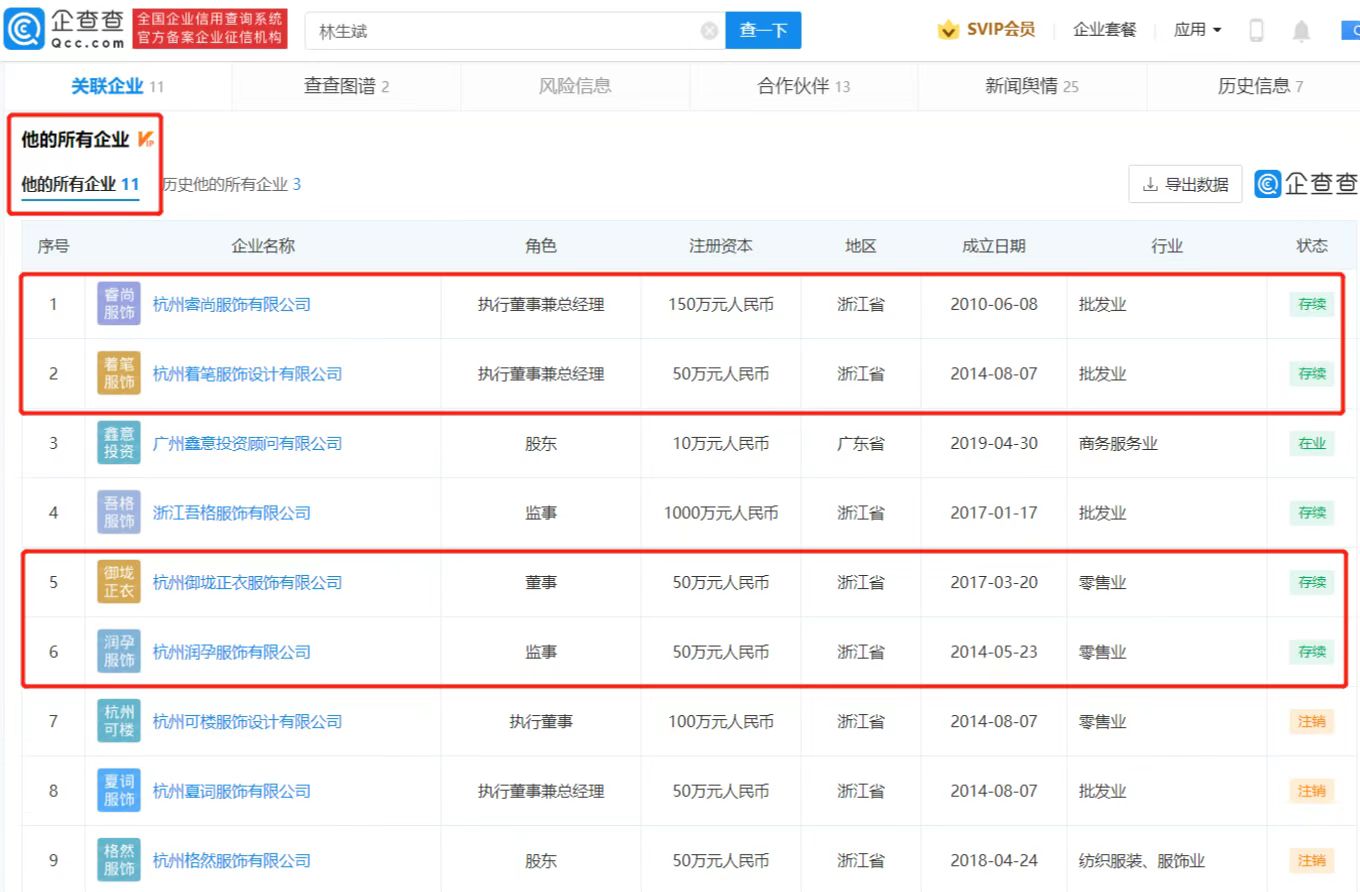The height and width of the screenshot is (892, 1360).
Task: Open the notifications bell icon
Action: click(x=1301, y=31)
